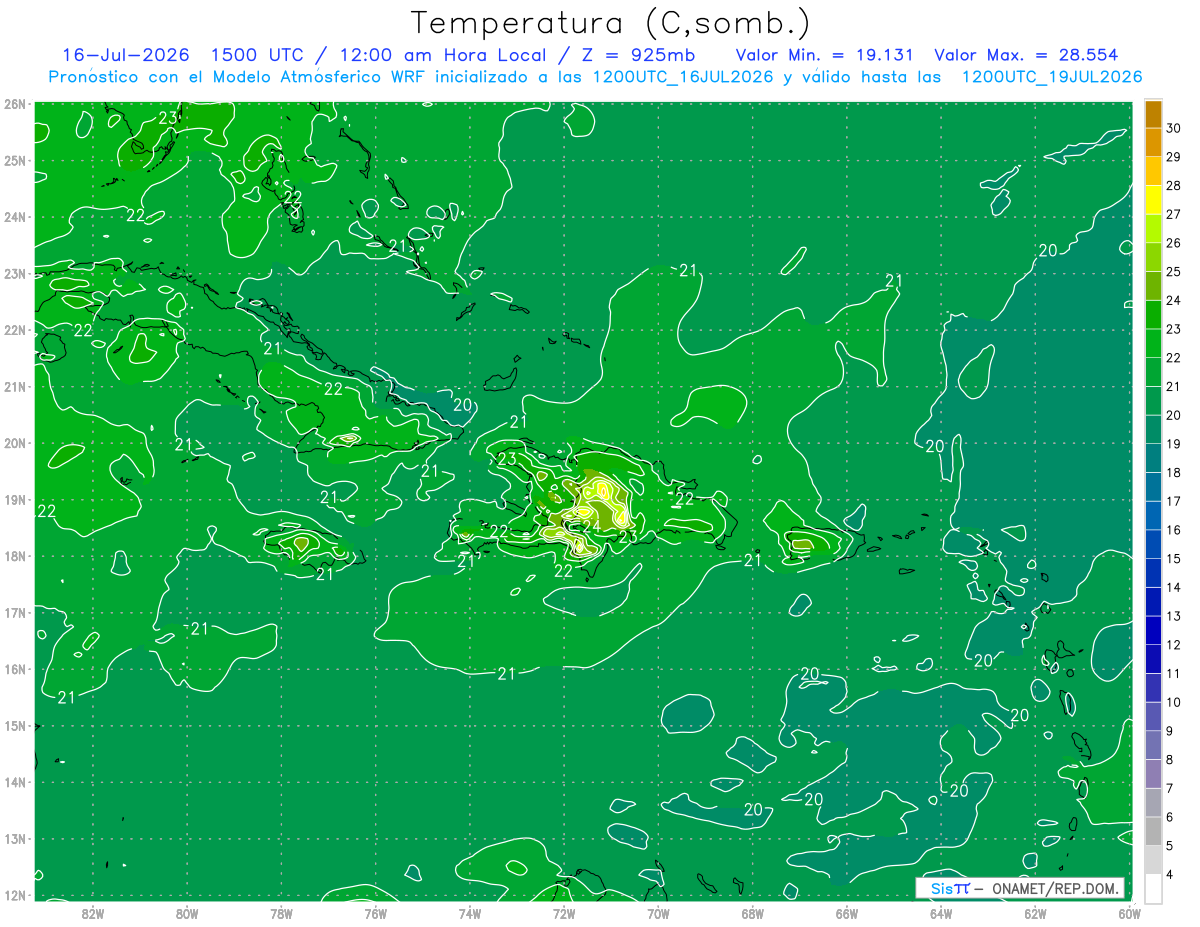Click the latitude axis label "12N"

(15, 895)
